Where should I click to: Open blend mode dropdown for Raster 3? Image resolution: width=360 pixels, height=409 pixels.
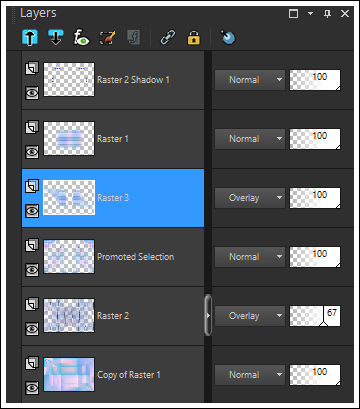tap(250, 198)
